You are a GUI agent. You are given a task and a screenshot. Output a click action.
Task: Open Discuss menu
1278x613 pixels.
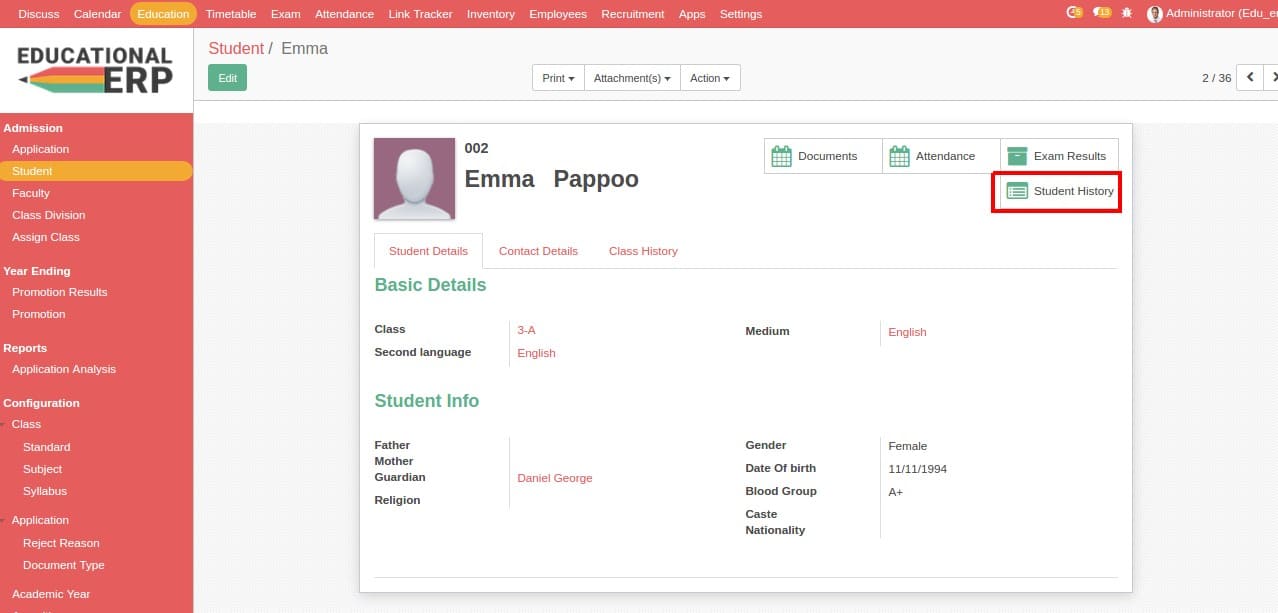pos(39,14)
